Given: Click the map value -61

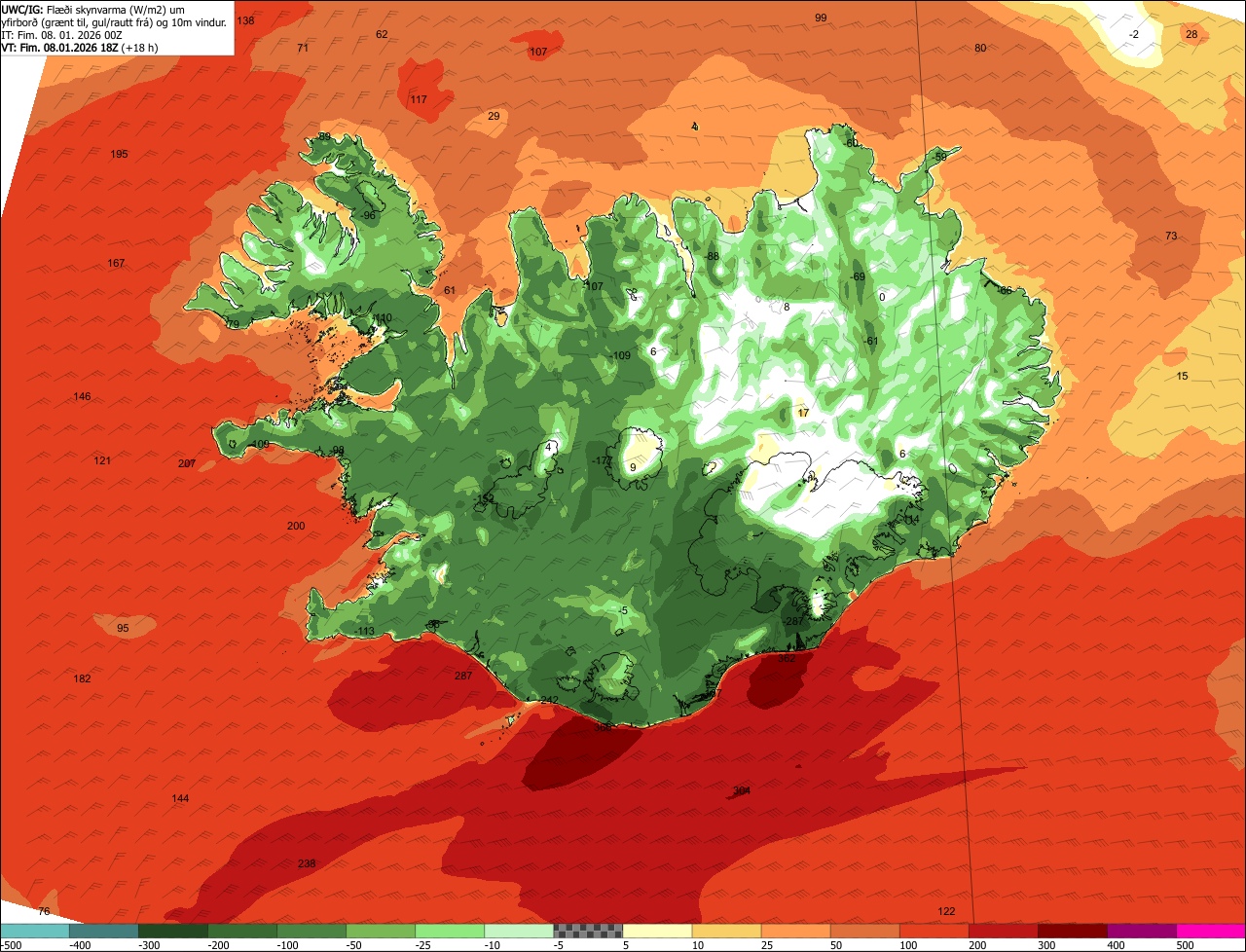Looking at the screenshot, I should click(x=870, y=340).
